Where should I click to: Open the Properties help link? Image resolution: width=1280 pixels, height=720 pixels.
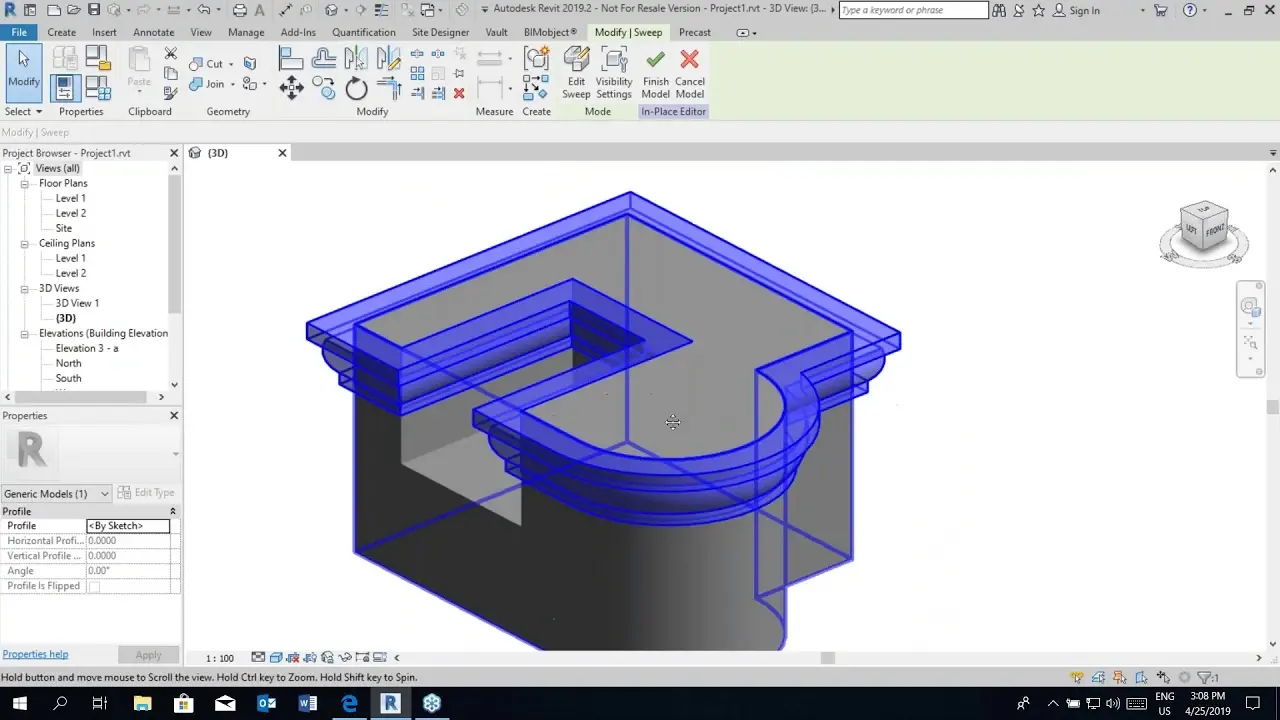(x=35, y=654)
